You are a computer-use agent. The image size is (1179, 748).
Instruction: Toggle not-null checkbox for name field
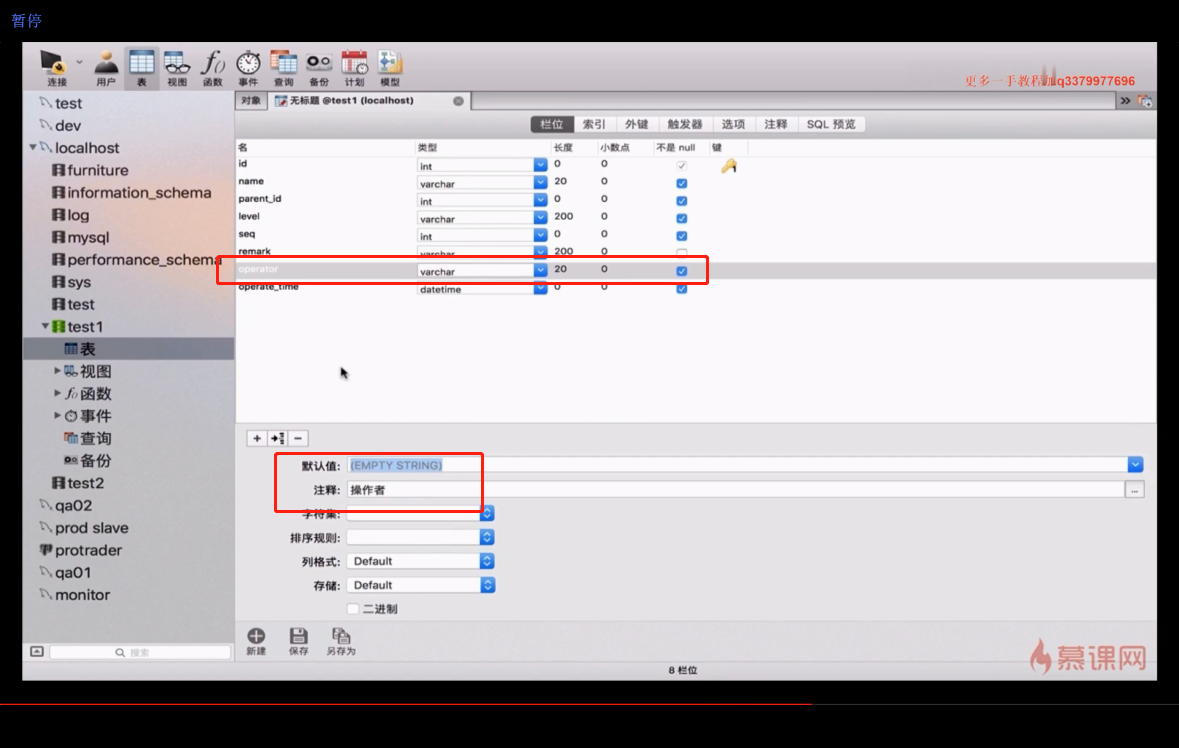(x=681, y=183)
